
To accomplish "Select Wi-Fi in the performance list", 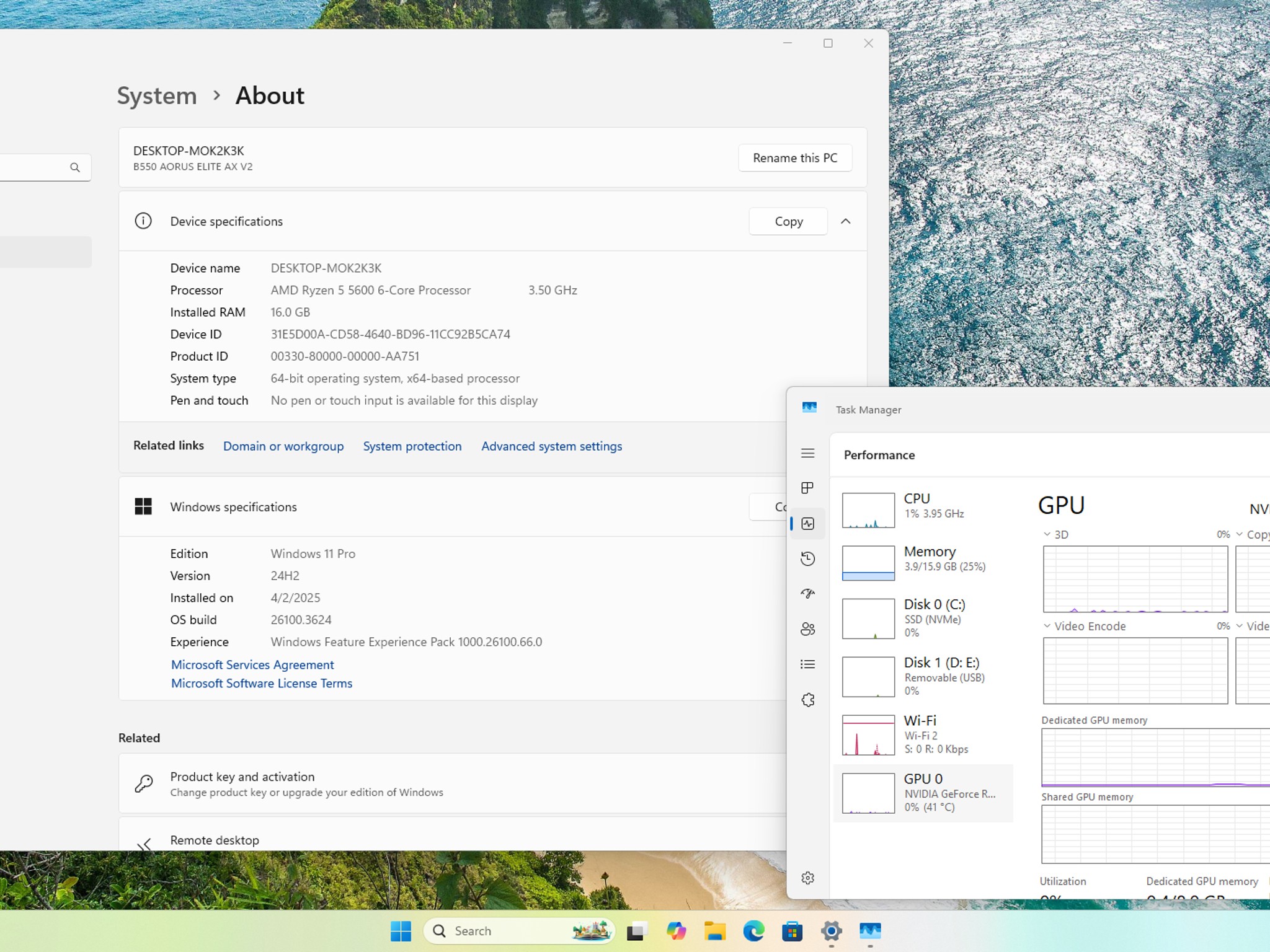I will 923,735.
